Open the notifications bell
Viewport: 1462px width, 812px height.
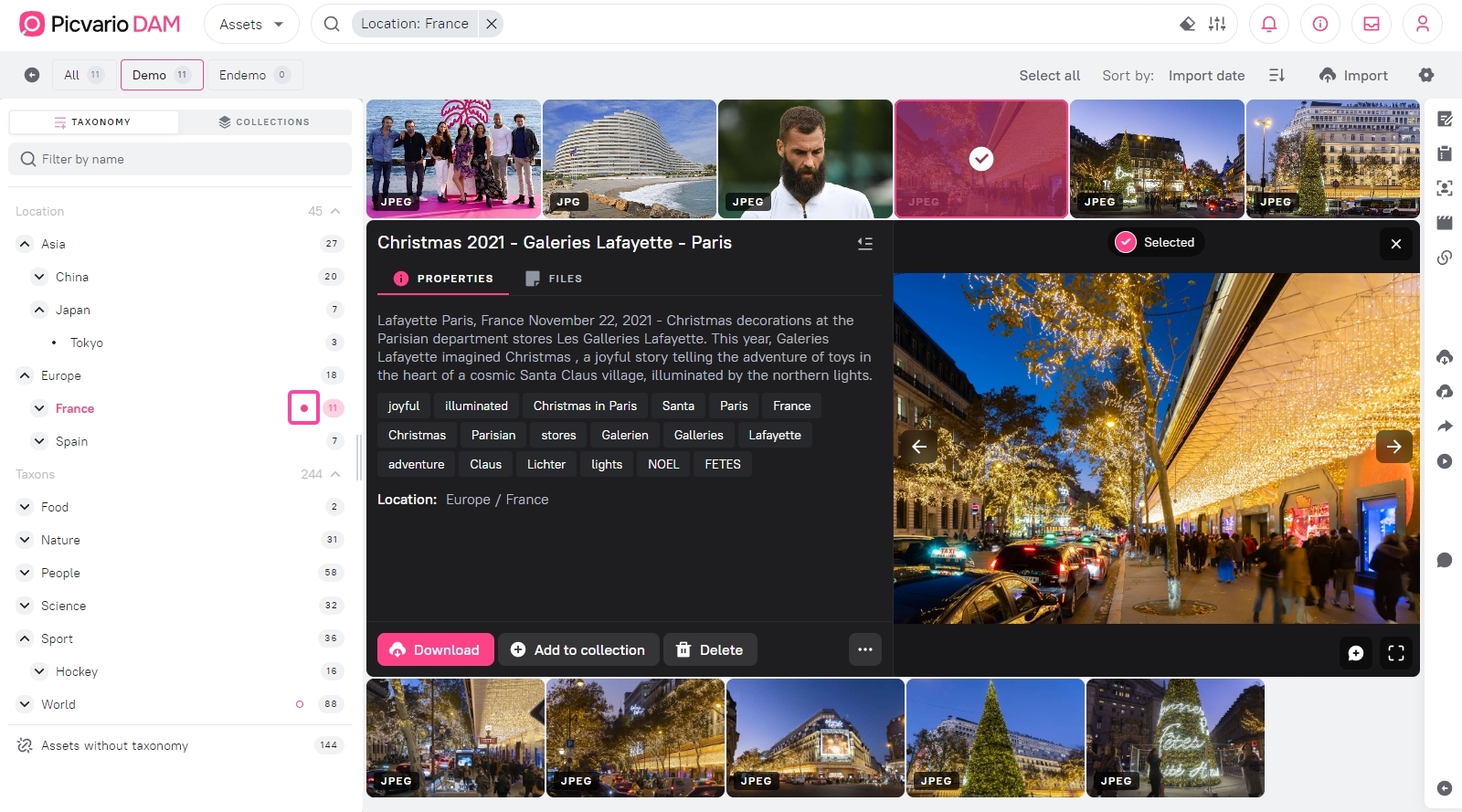point(1269,24)
